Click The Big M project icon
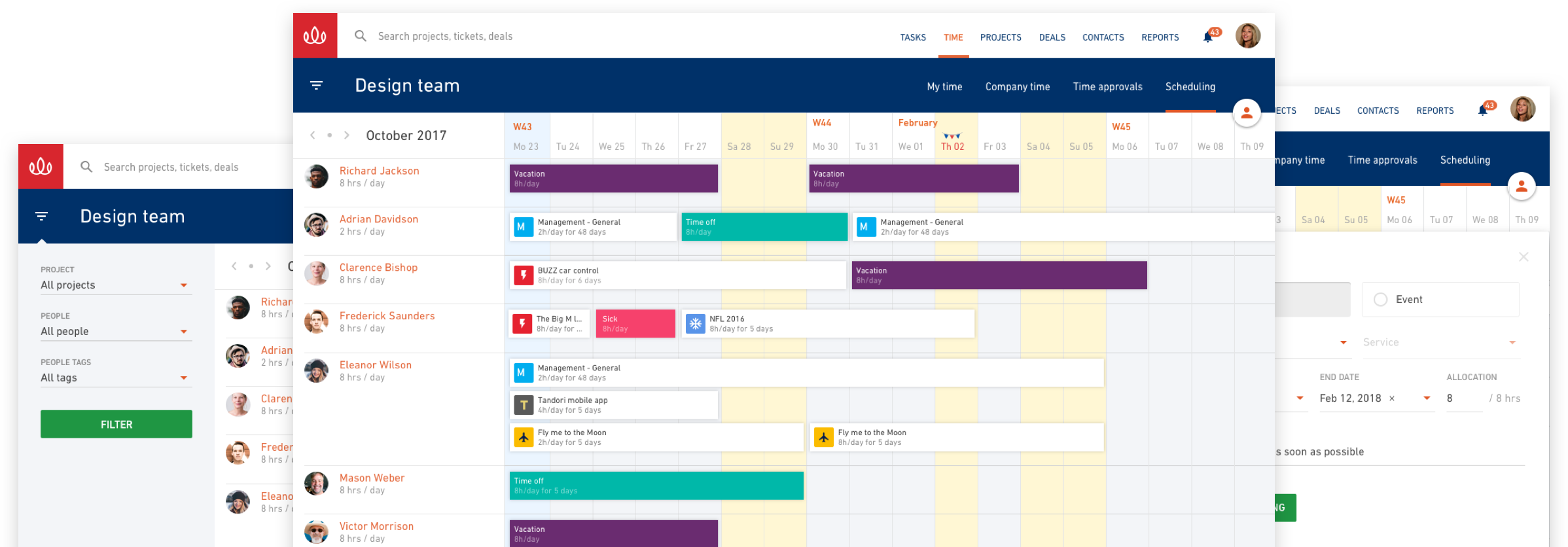Image resolution: width=1568 pixels, height=547 pixels. [522, 323]
